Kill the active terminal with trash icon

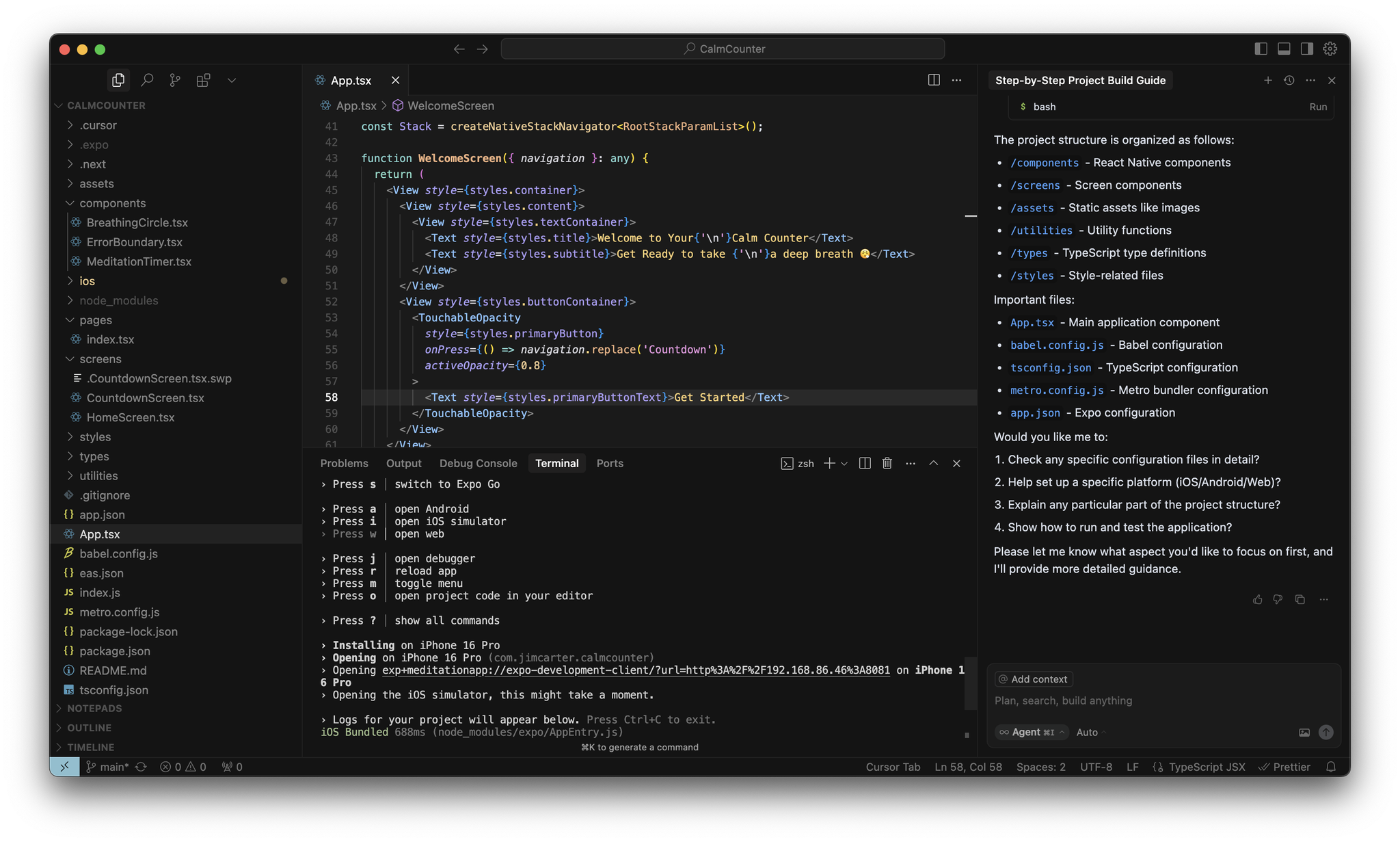click(x=887, y=463)
